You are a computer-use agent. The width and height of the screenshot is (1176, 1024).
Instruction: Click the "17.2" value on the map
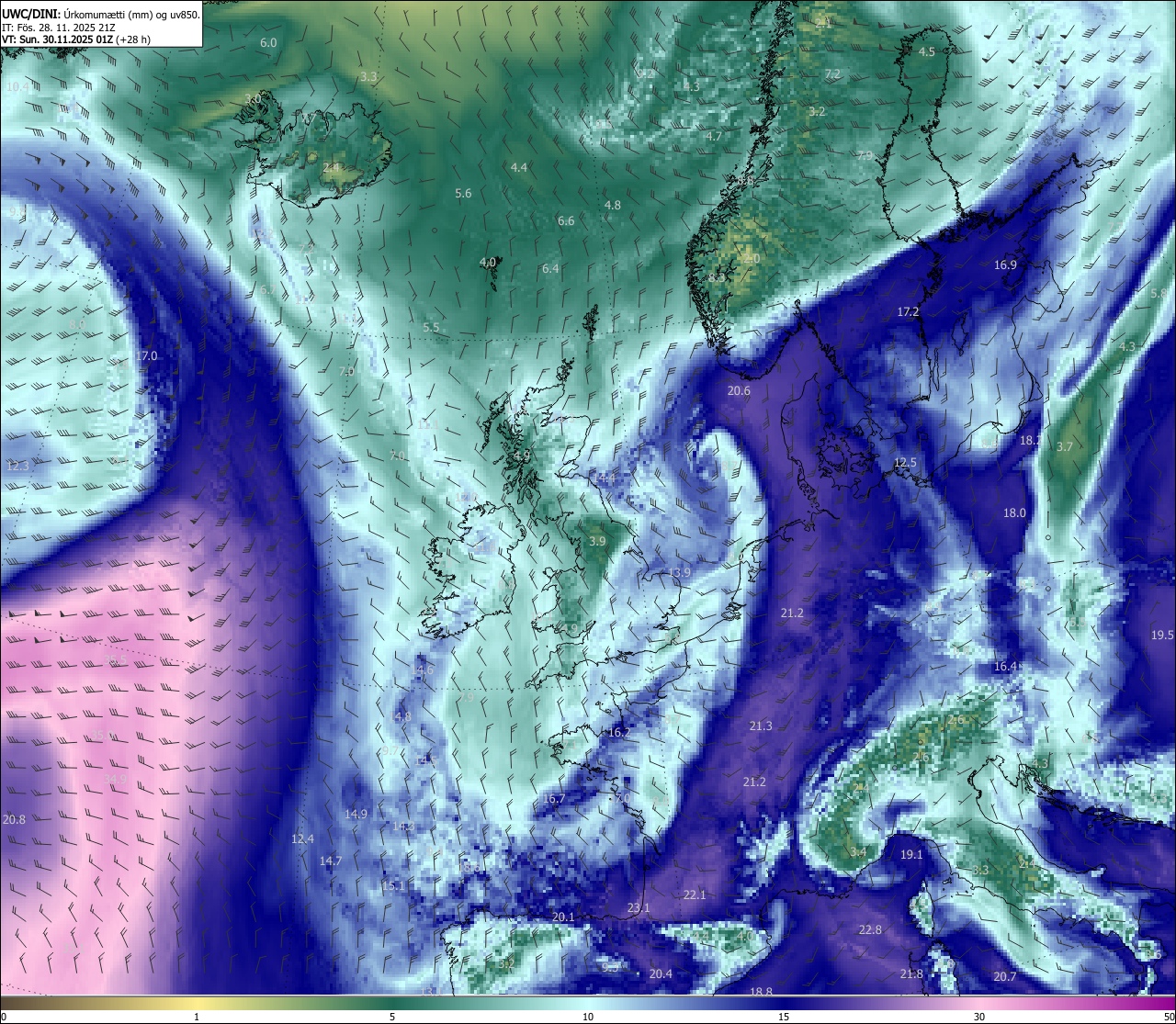(908, 312)
